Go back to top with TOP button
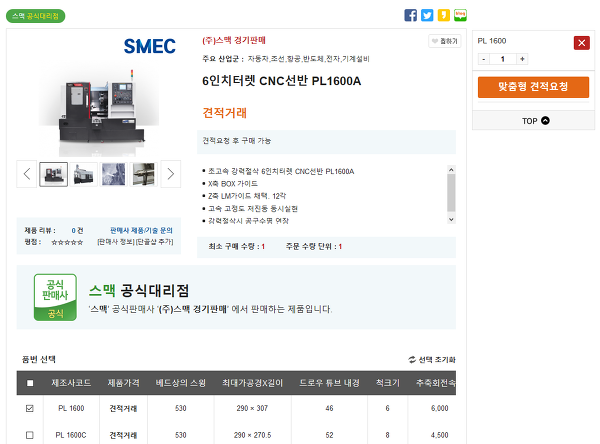 [535, 121]
